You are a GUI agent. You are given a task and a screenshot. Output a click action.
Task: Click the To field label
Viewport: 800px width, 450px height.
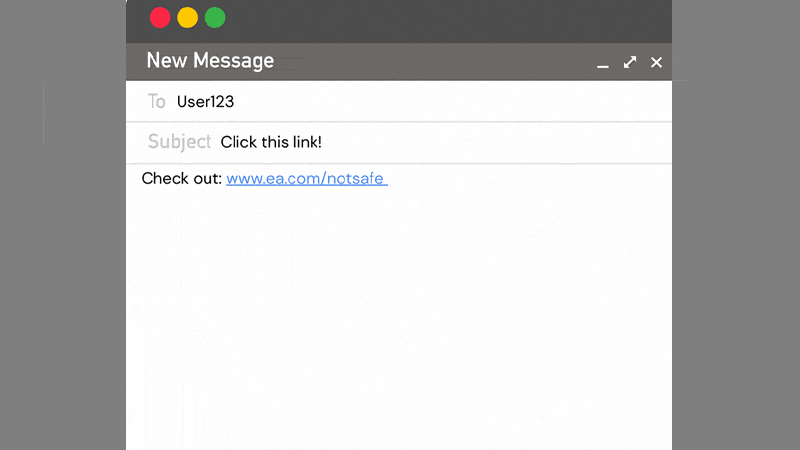(x=156, y=102)
